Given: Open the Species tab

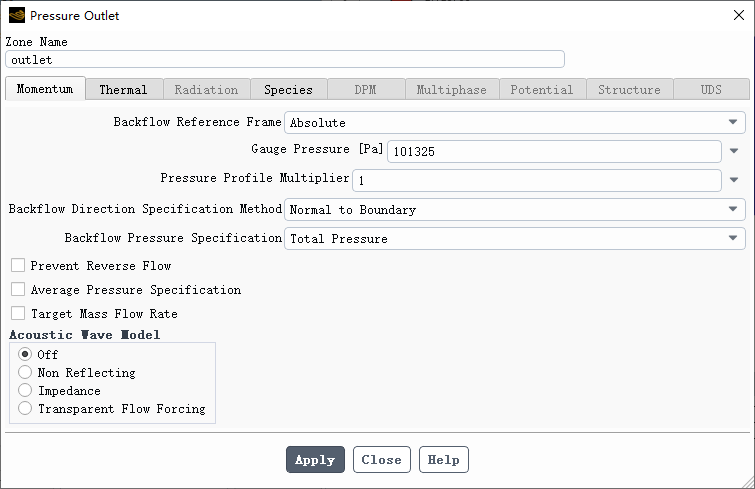Looking at the screenshot, I should click(288, 90).
